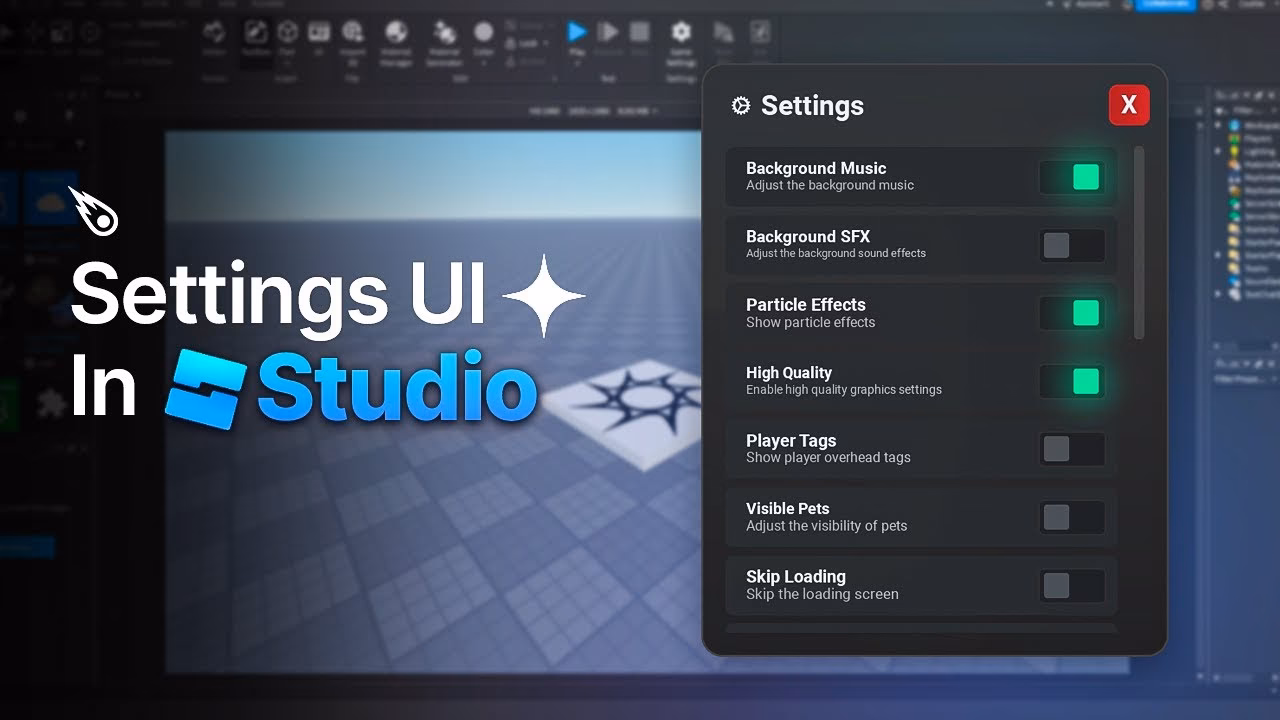Click "Adjust the background music" description
Image resolution: width=1280 pixels, height=720 pixels.
[x=830, y=185]
